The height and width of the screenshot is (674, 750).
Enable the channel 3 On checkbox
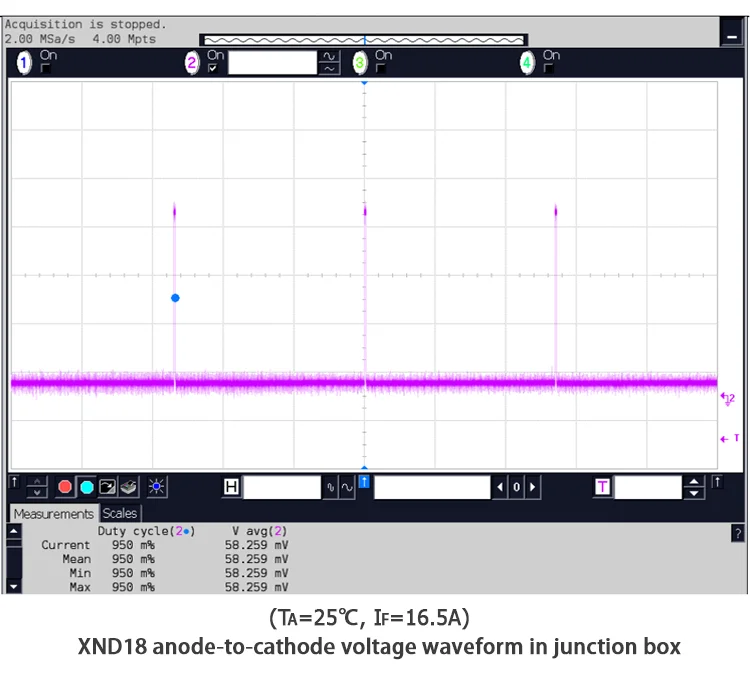380,70
